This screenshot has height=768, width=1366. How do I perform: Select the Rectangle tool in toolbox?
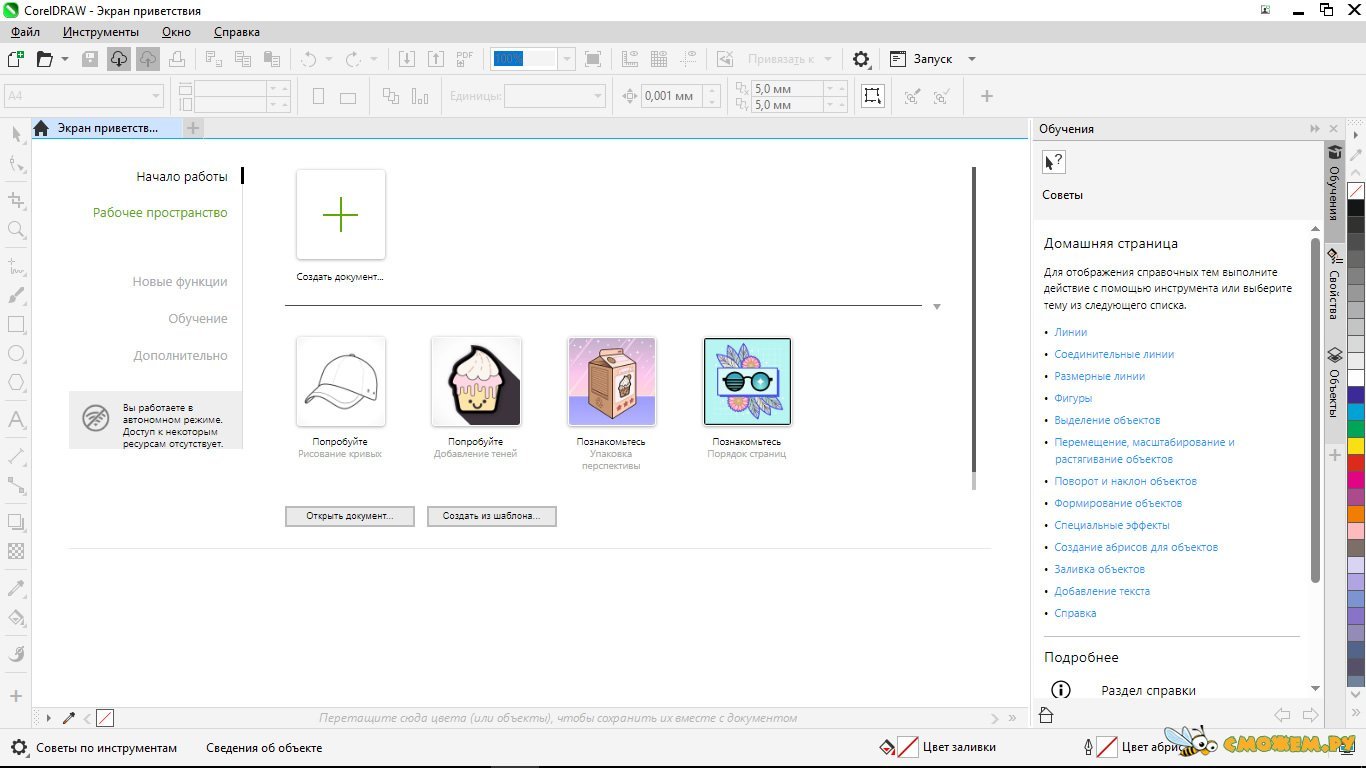(16, 325)
